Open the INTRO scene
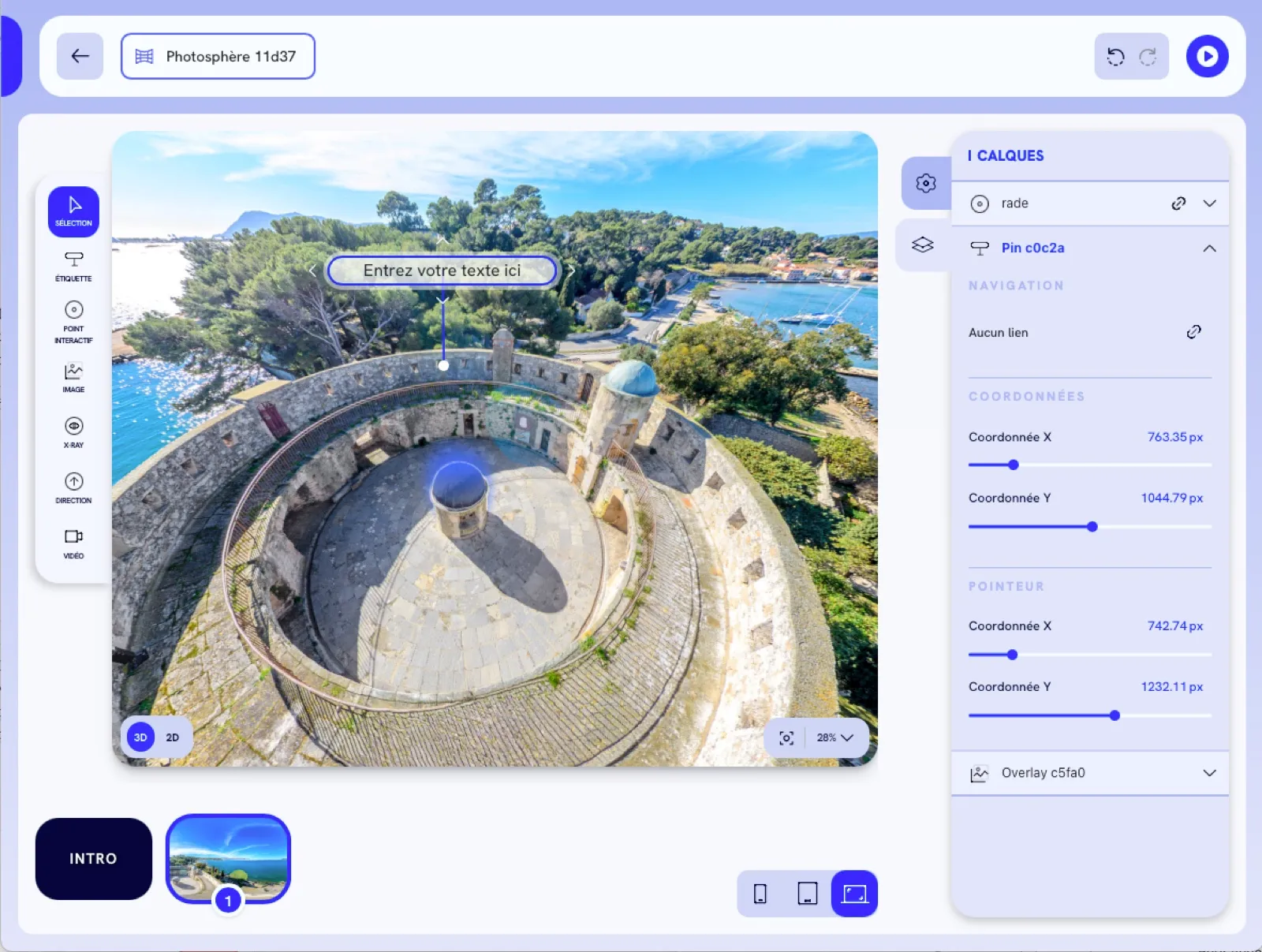Viewport: 1262px width, 952px height. click(94, 858)
